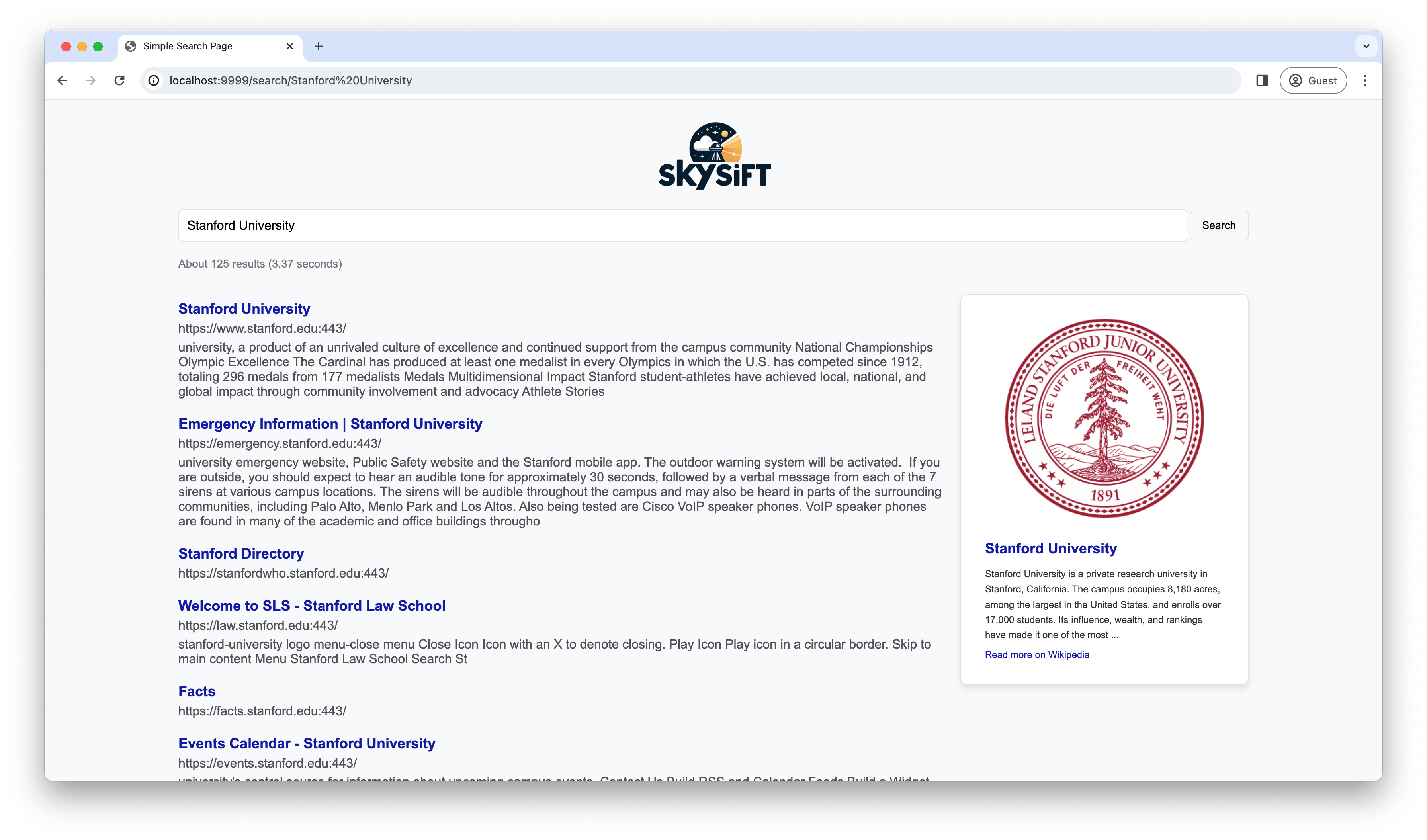1427x840 pixels.
Task: Click the https://events.stanford.edu:443/ URL text
Action: (268, 763)
